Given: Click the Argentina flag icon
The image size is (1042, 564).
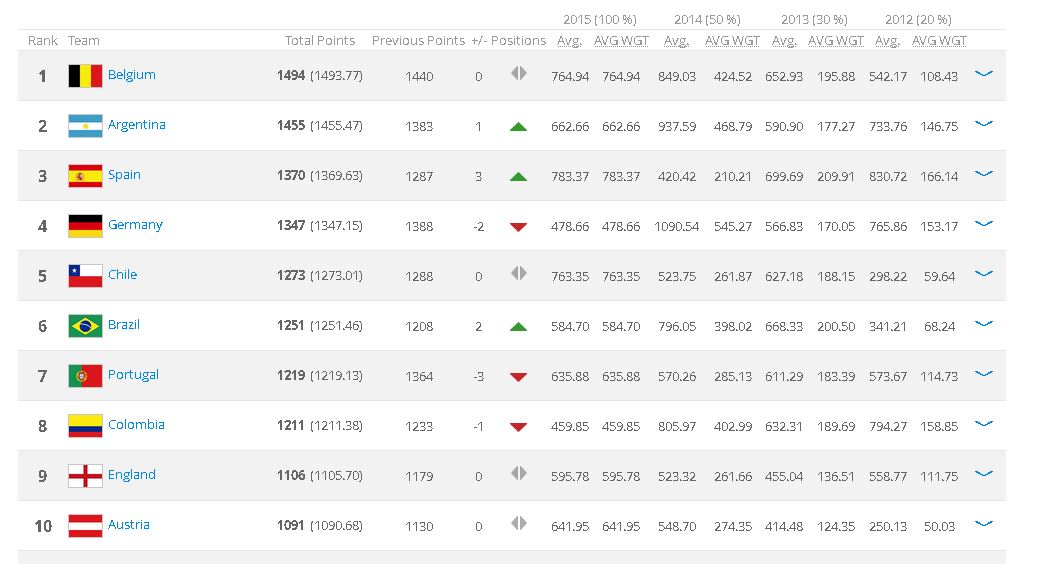Looking at the screenshot, I should [x=85, y=126].
